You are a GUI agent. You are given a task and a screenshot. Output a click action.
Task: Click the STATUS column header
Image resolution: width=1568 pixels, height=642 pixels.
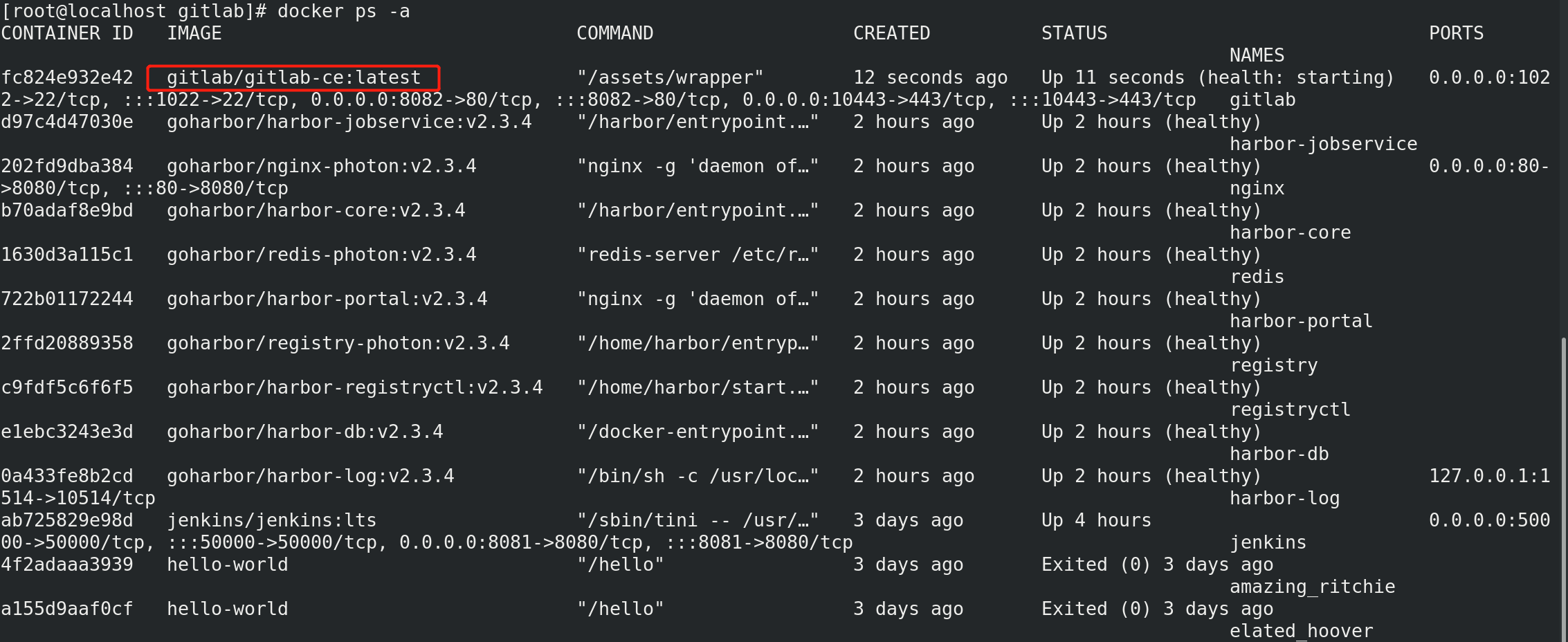[x=1075, y=33]
